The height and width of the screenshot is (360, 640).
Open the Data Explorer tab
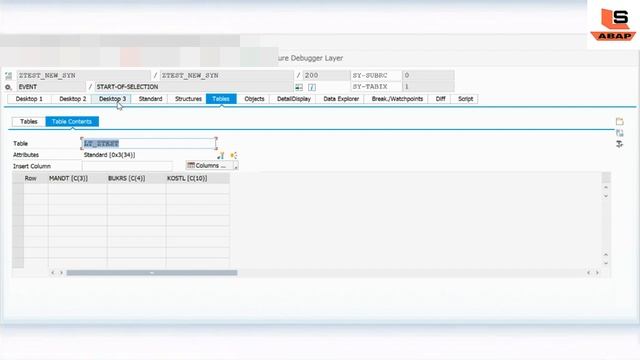(x=341, y=99)
